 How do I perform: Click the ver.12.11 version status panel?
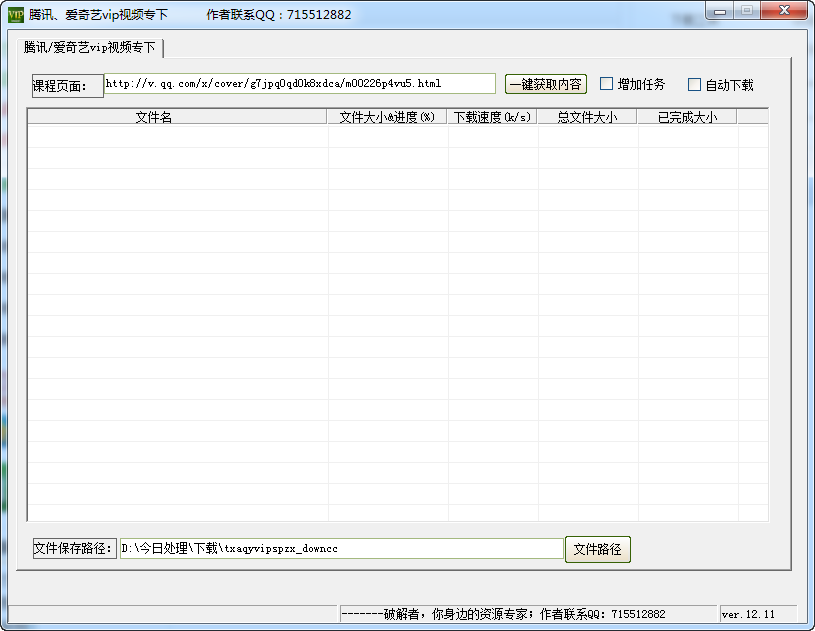point(749,614)
